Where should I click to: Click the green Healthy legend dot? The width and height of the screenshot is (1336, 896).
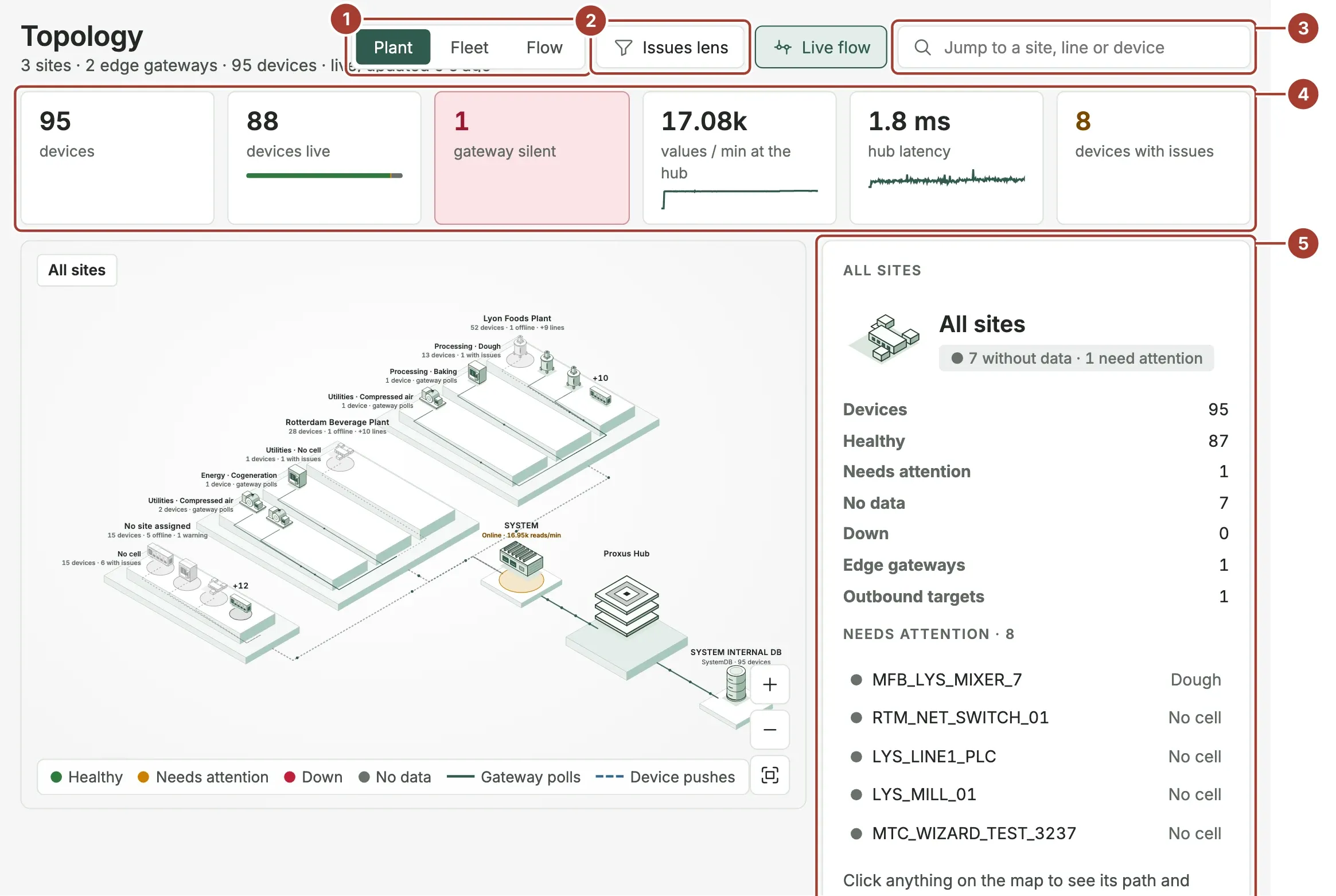56,777
